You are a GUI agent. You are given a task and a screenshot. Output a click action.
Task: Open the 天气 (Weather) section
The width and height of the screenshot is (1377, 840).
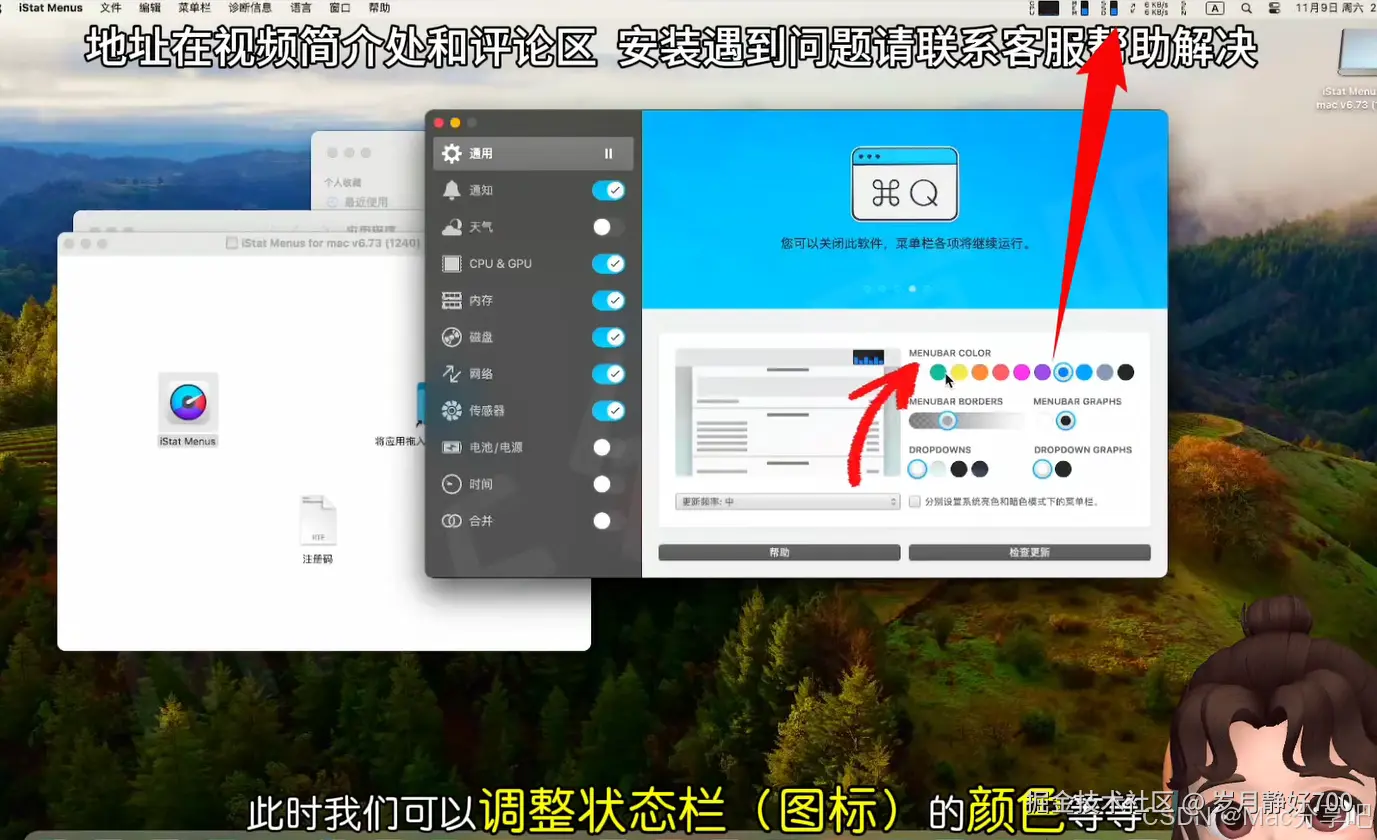(452, 226)
